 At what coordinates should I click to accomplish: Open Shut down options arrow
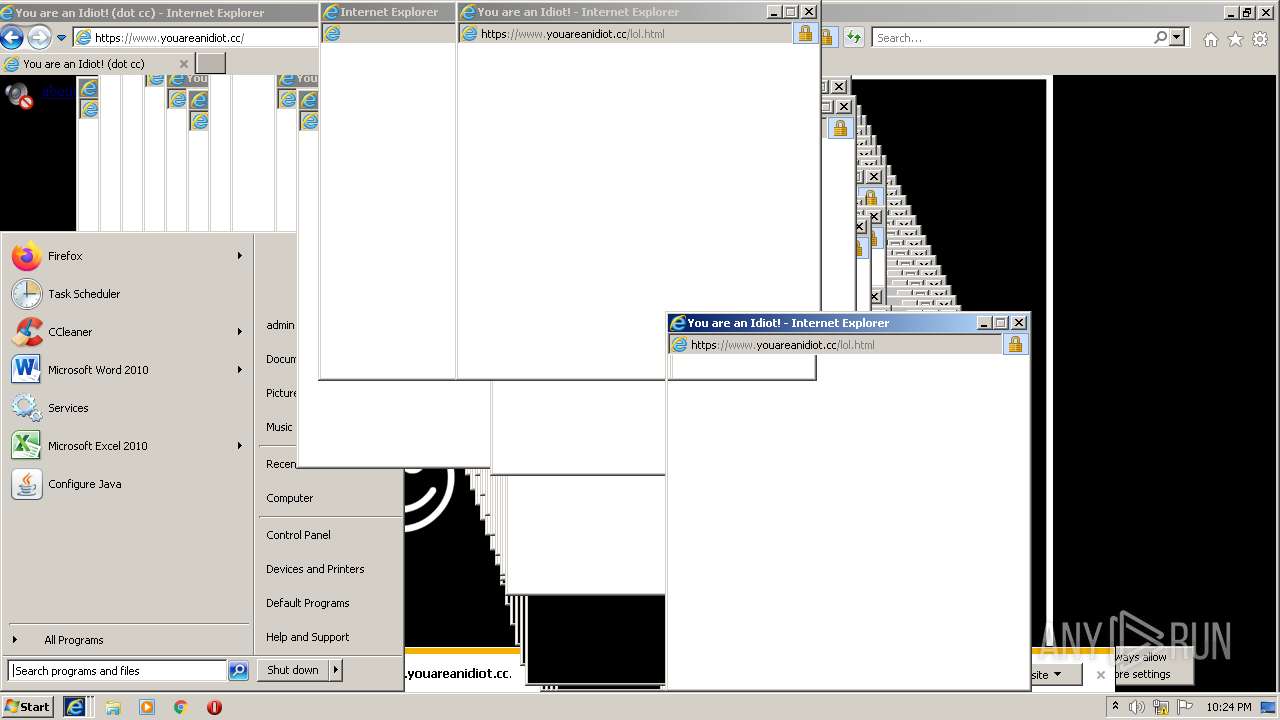point(335,670)
